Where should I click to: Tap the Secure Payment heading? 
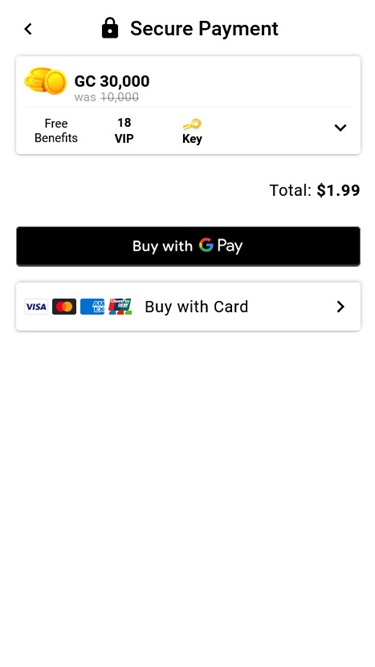point(204,29)
